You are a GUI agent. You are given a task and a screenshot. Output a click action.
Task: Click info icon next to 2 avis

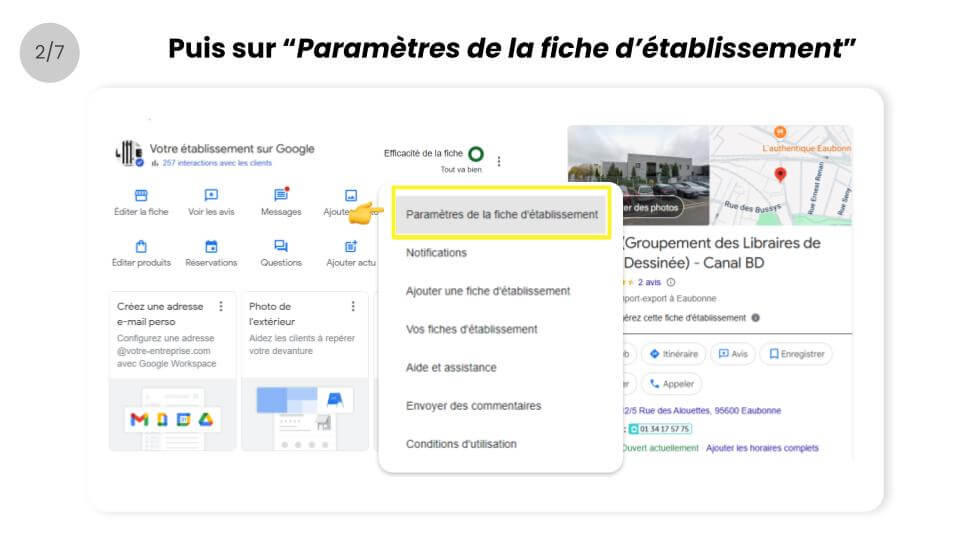(671, 282)
